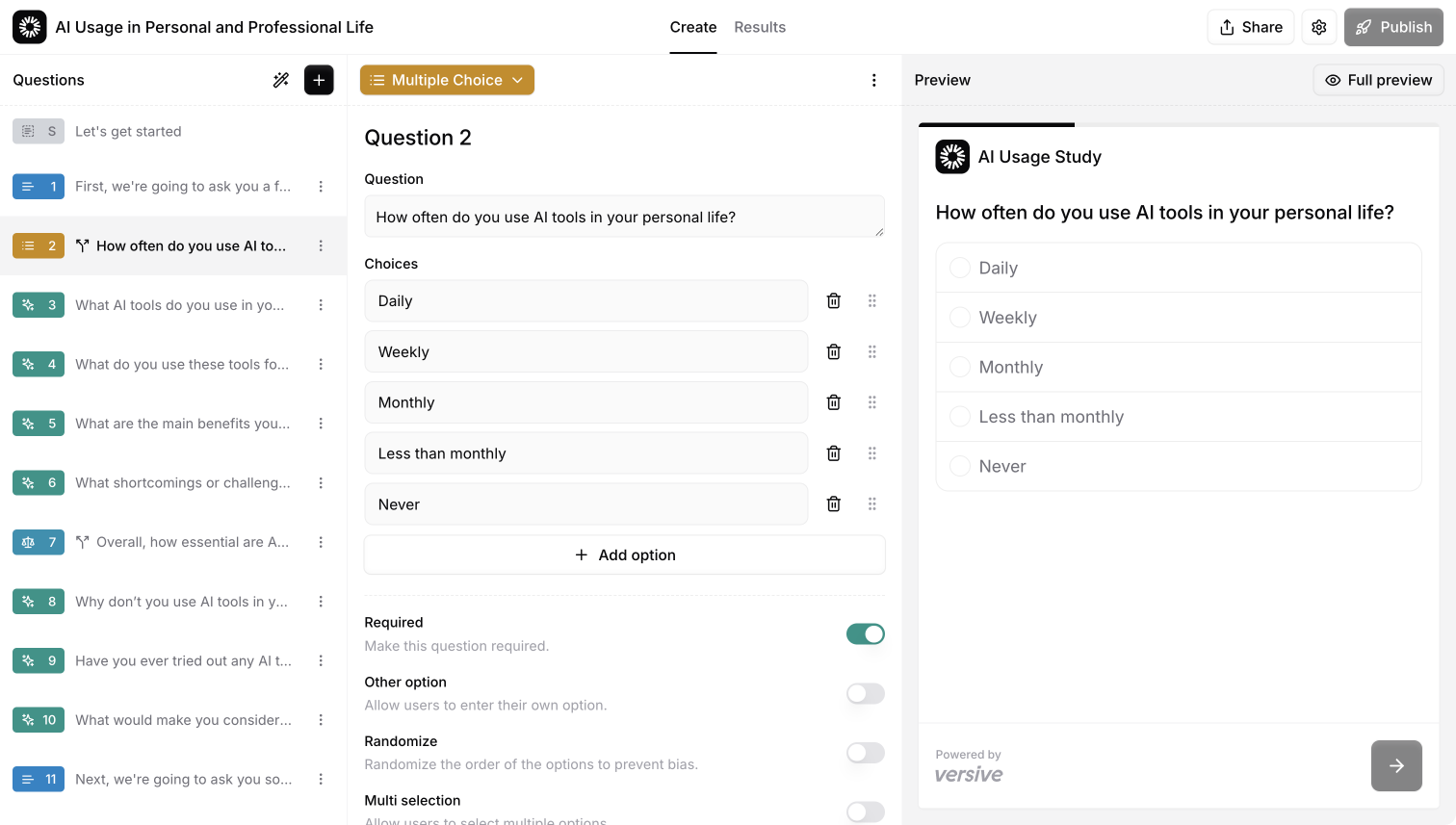The height and width of the screenshot is (825, 1456).
Task: Disable the Required toggle
Action: tap(864, 633)
